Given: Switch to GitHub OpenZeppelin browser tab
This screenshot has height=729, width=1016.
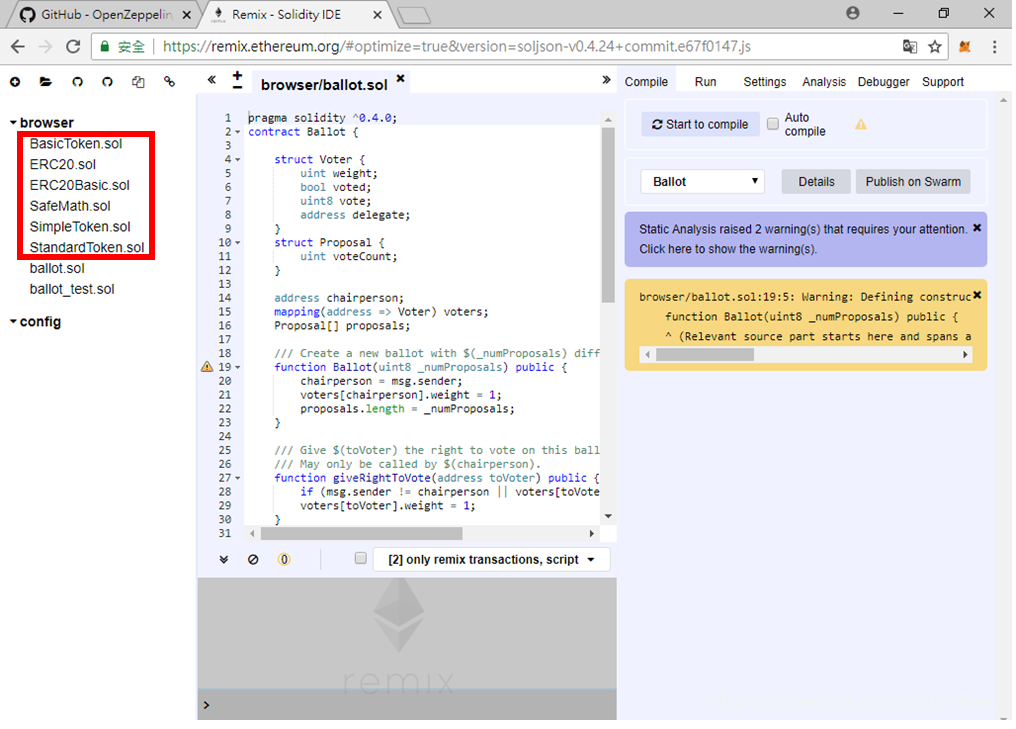Looking at the screenshot, I should [x=104, y=14].
